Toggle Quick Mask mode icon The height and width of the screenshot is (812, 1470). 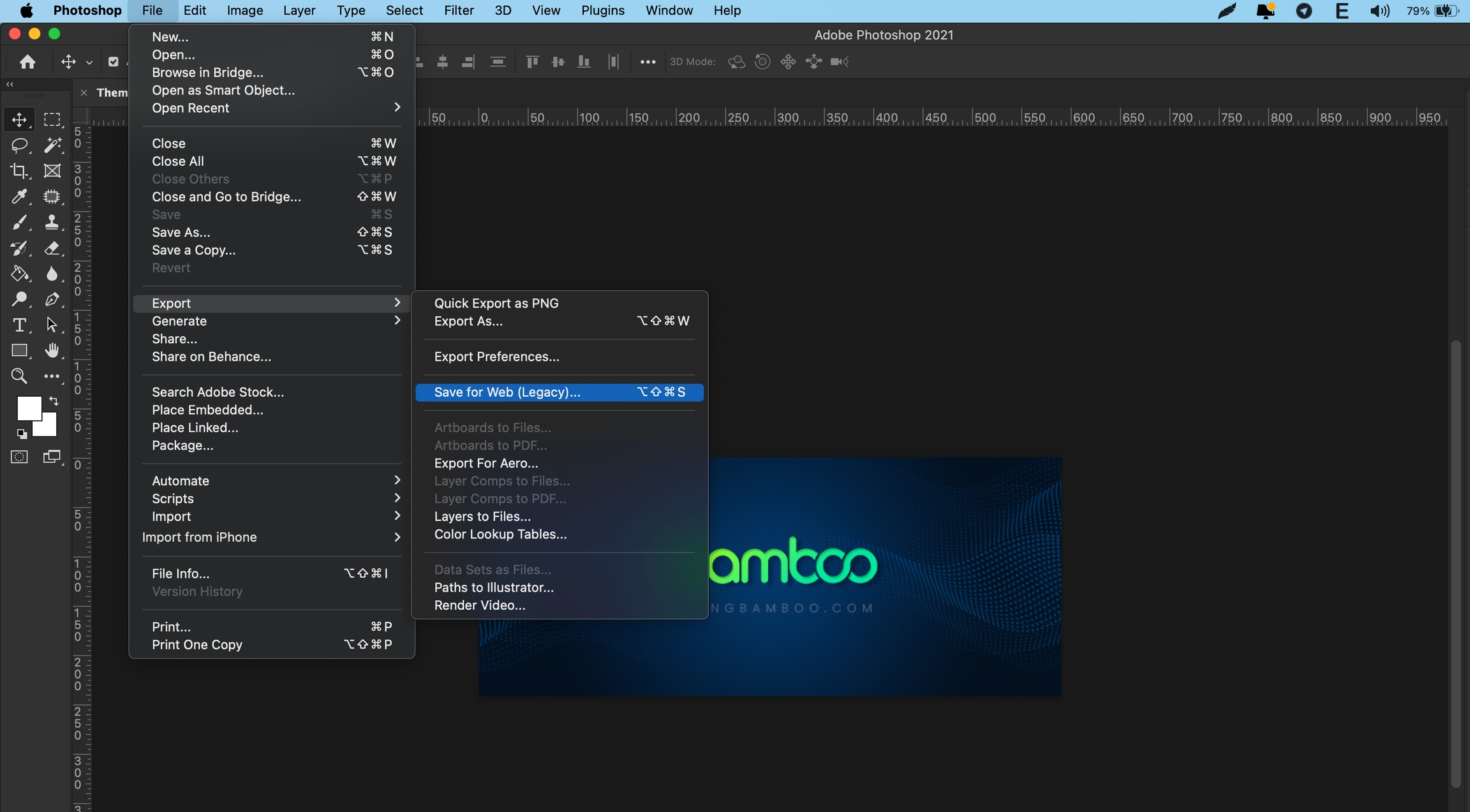tap(19, 457)
